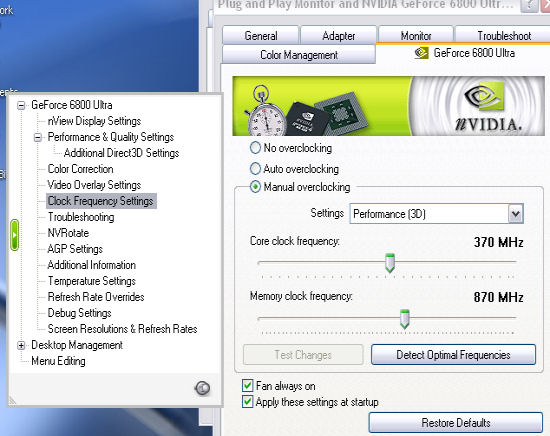The height and width of the screenshot is (436, 550).
Task: Click the NVIDIA eye icon on GeForce tab
Action: [421, 53]
